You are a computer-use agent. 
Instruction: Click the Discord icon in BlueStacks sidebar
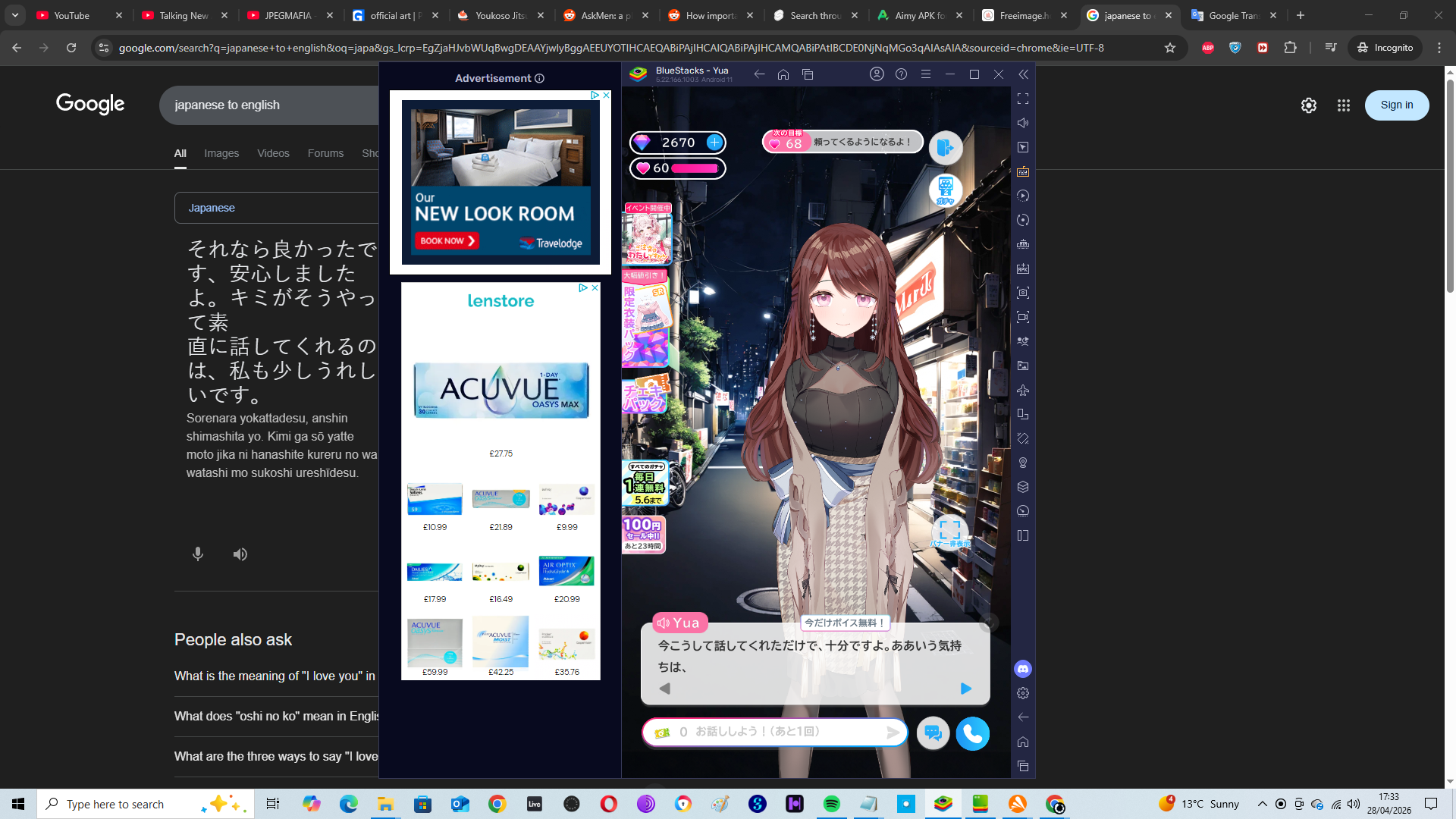pyautogui.click(x=1023, y=669)
